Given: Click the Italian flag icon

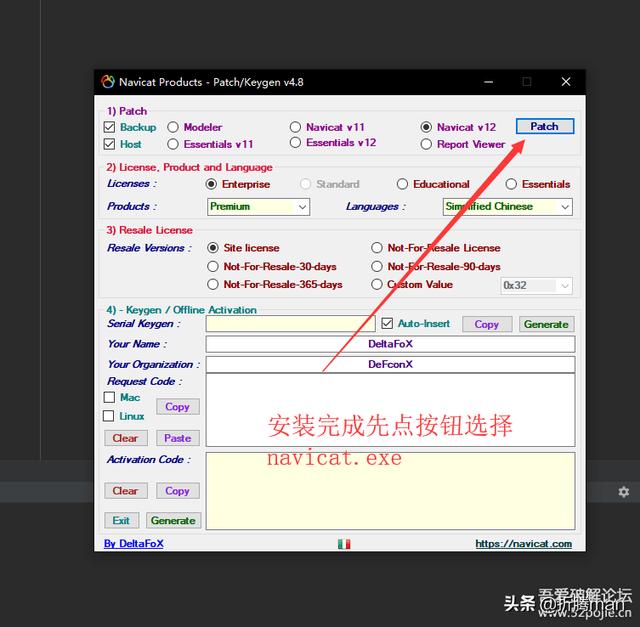Looking at the screenshot, I should [344, 544].
